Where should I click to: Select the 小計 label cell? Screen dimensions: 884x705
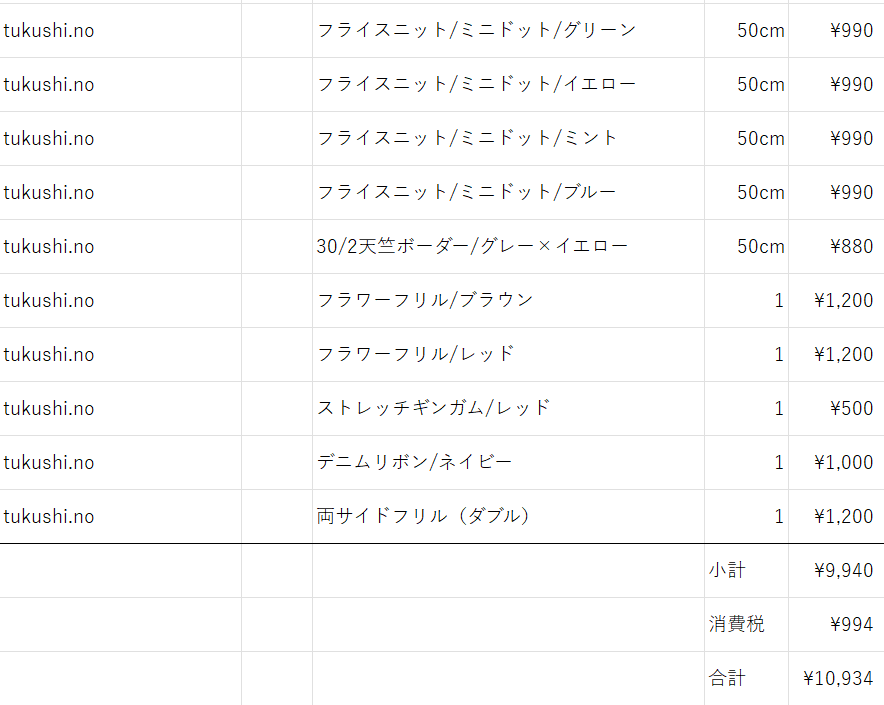coord(746,571)
